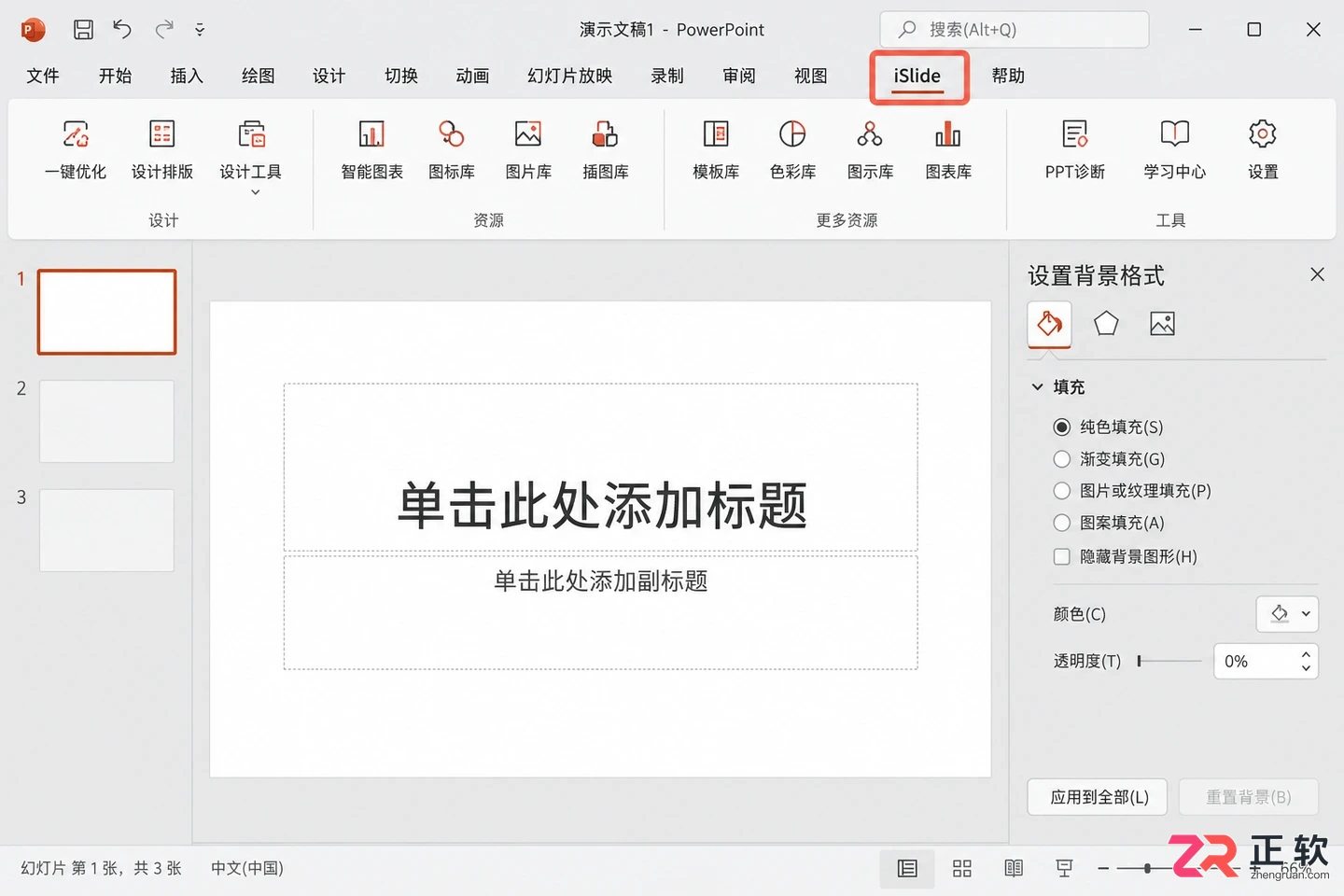Switch to normal view in status bar
Image resolution: width=1344 pixels, height=896 pixels.
click(x=907, y=869)
